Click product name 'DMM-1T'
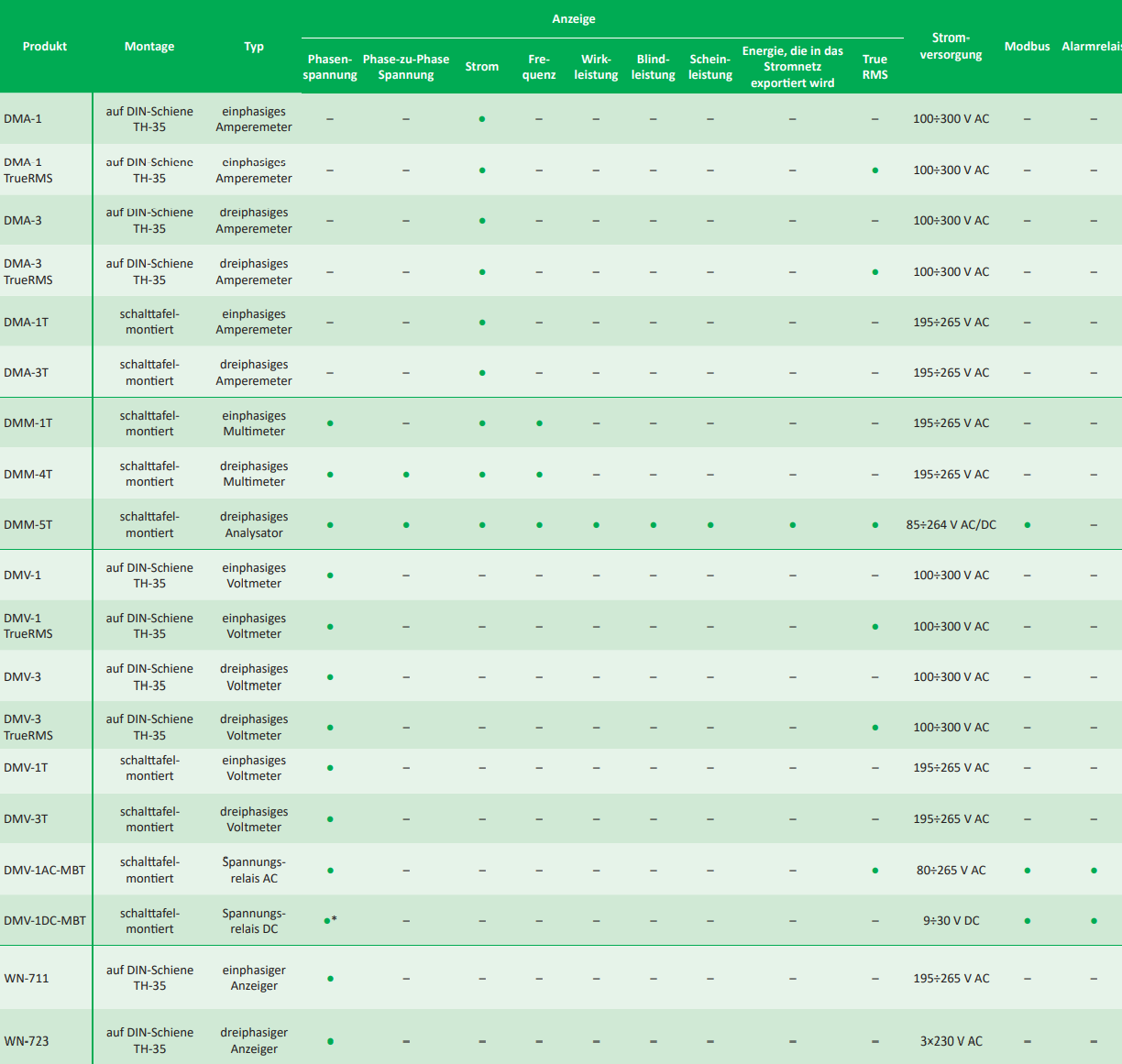The width and height of the screenshot is (1122, 1064). pyautogui.click(x=28, y=423)
